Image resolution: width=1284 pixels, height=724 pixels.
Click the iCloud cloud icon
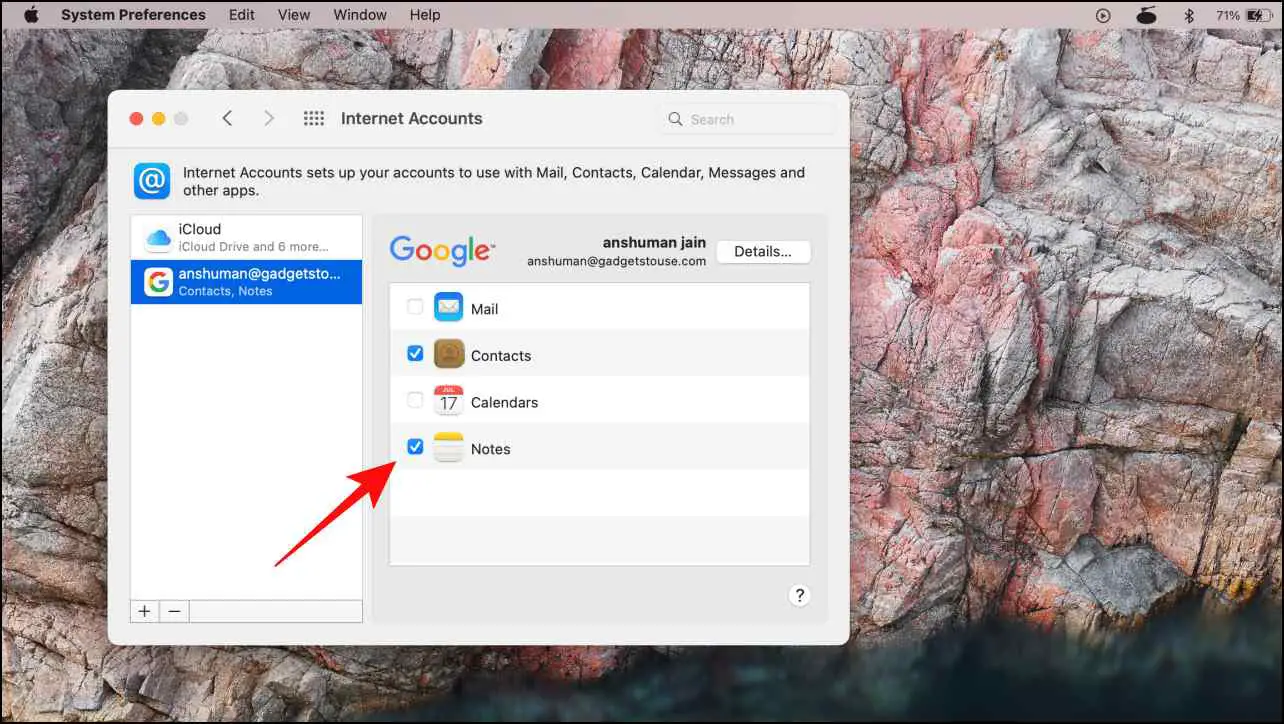[158, 238]
